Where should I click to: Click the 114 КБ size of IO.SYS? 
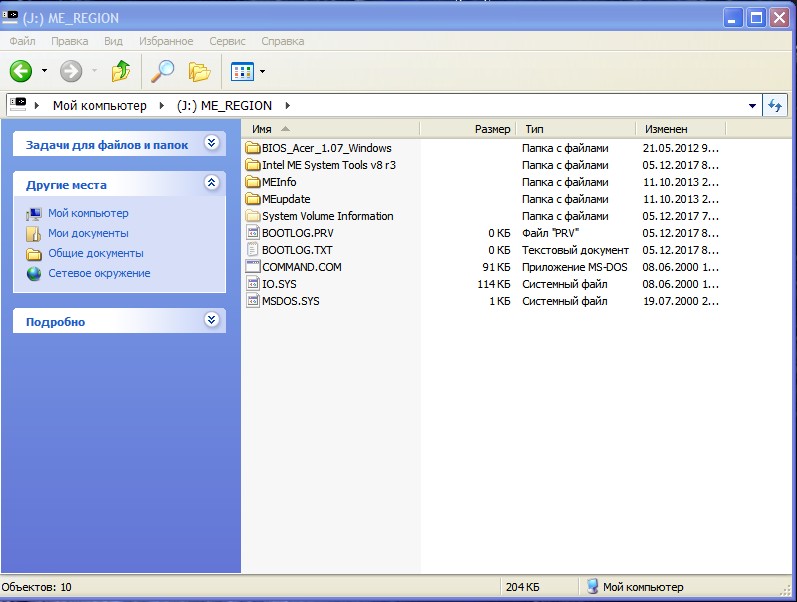coord(494,284)
